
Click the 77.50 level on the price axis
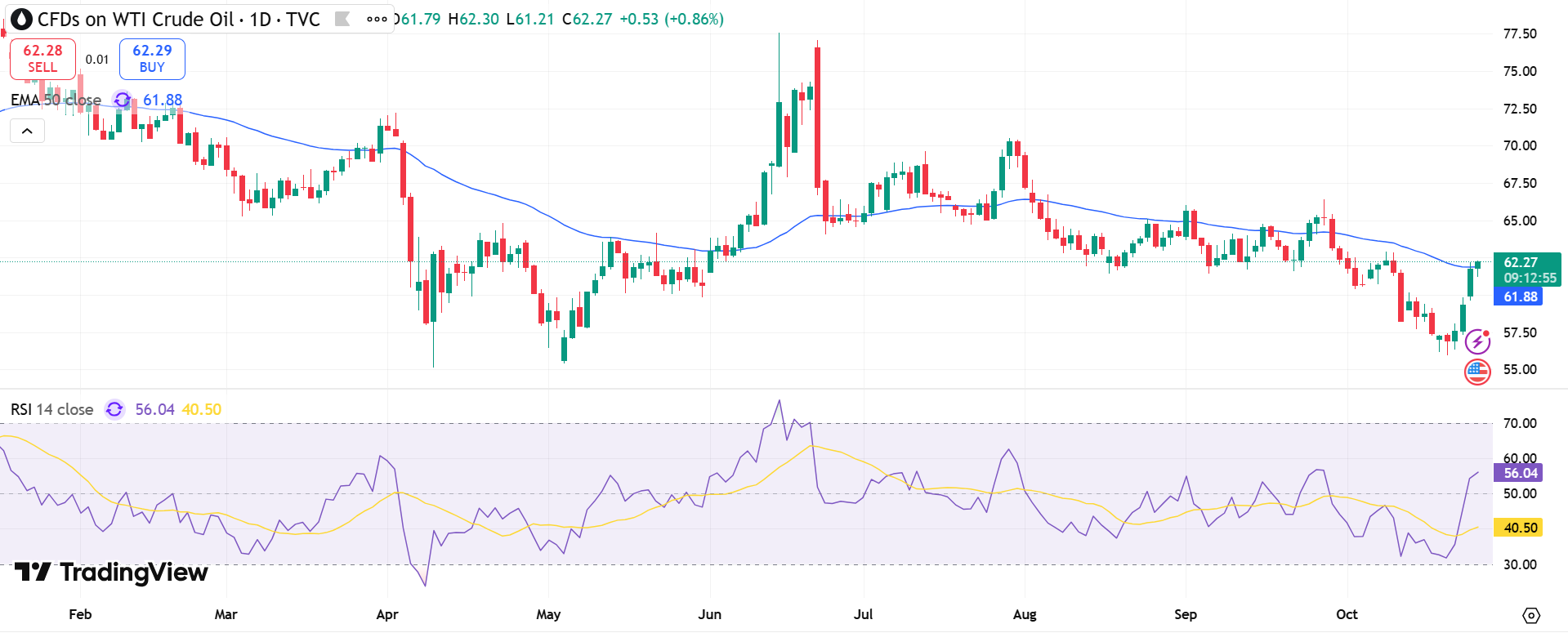pos(1520,33)
